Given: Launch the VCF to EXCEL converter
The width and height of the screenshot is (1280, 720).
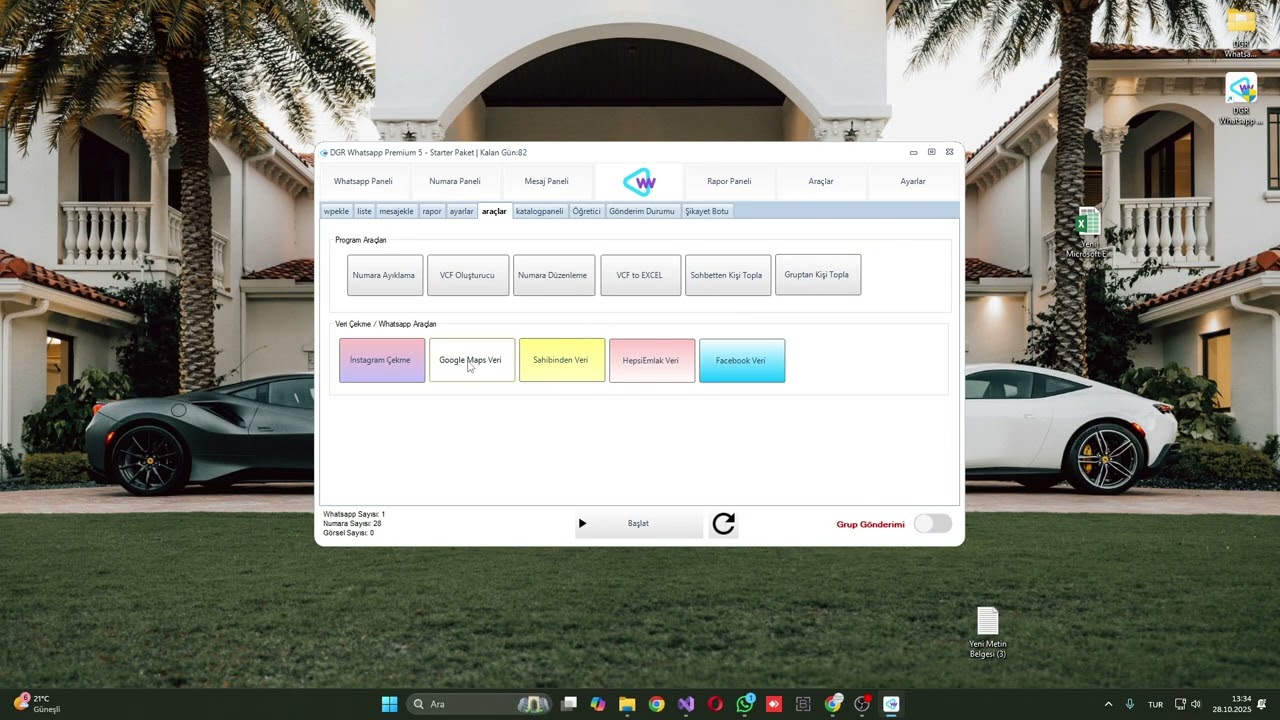Looking at the screenshot, I should pyautogui.click(x=640, y=275).
